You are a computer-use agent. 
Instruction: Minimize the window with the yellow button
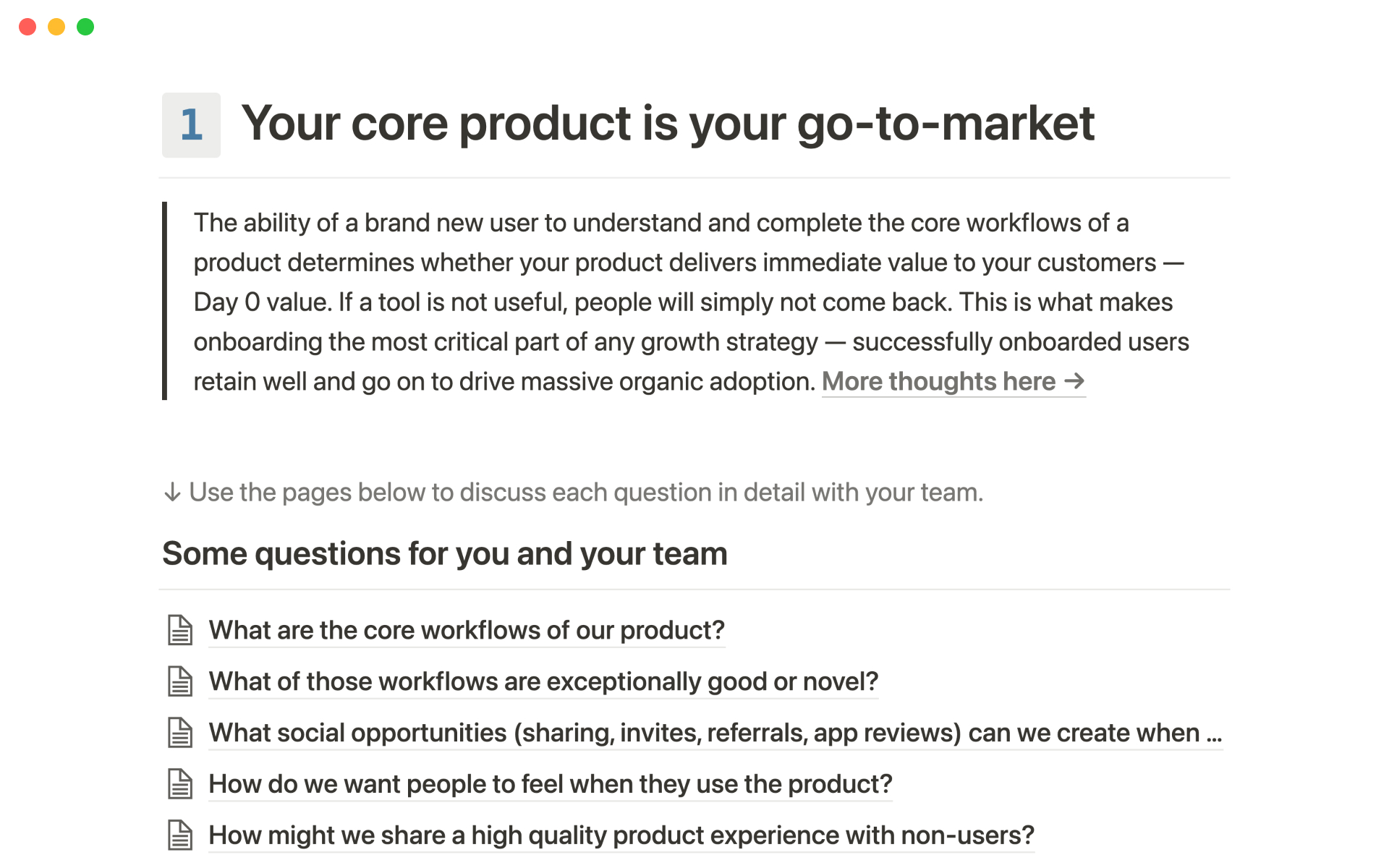pyautogui.click(x=56, y=27)
